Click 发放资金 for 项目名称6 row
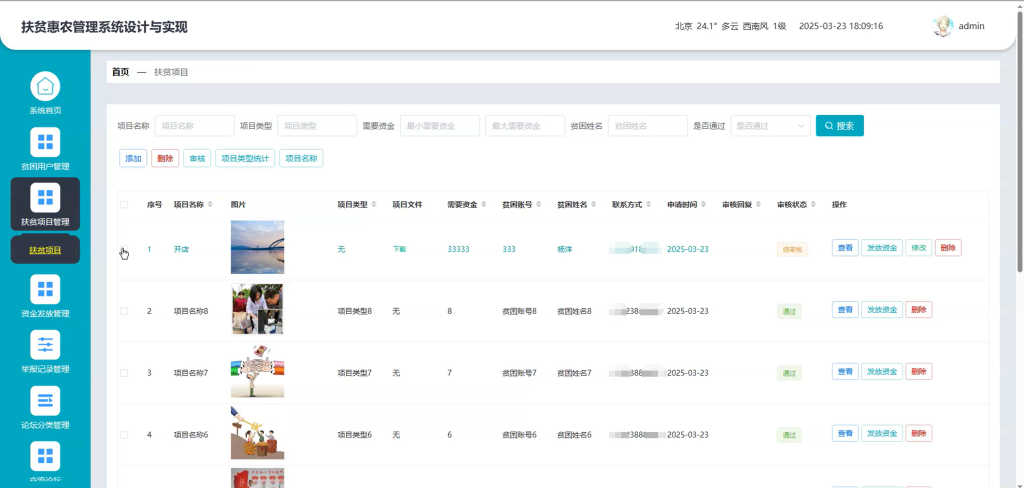The image size is (1024, 488). pos(882,433)
